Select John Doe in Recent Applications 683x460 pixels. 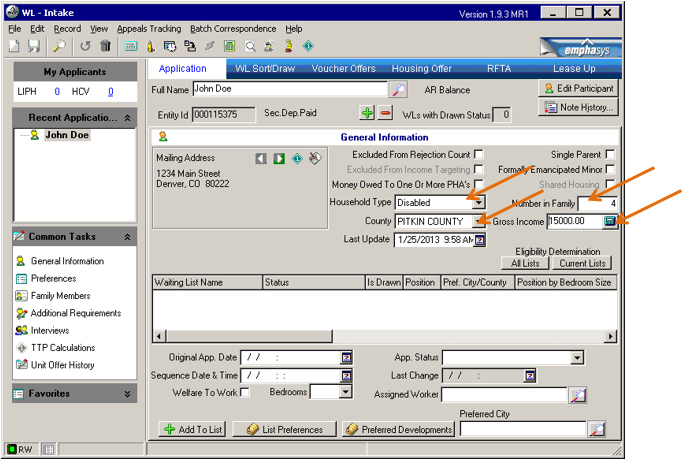67,135
